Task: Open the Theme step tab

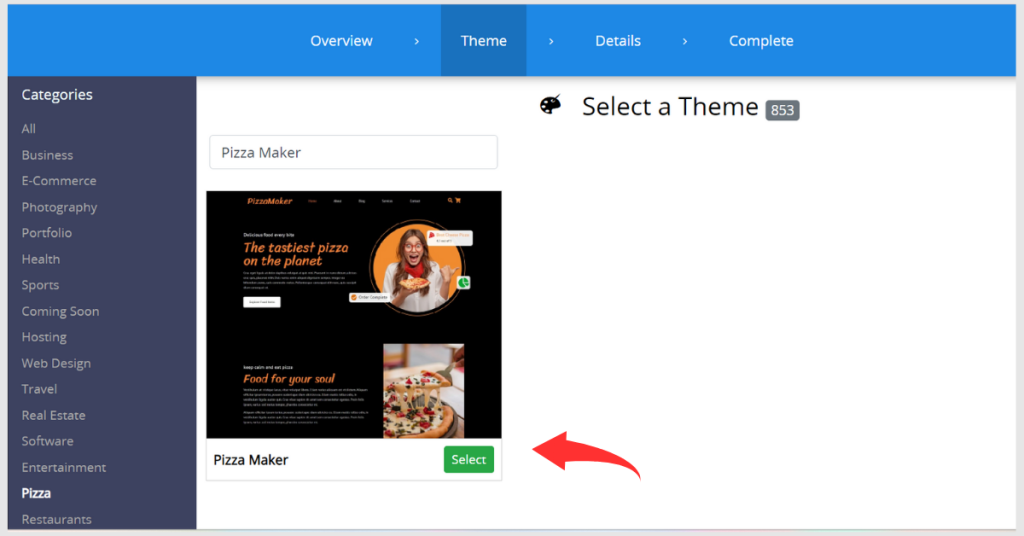Action: pos(483,40)
